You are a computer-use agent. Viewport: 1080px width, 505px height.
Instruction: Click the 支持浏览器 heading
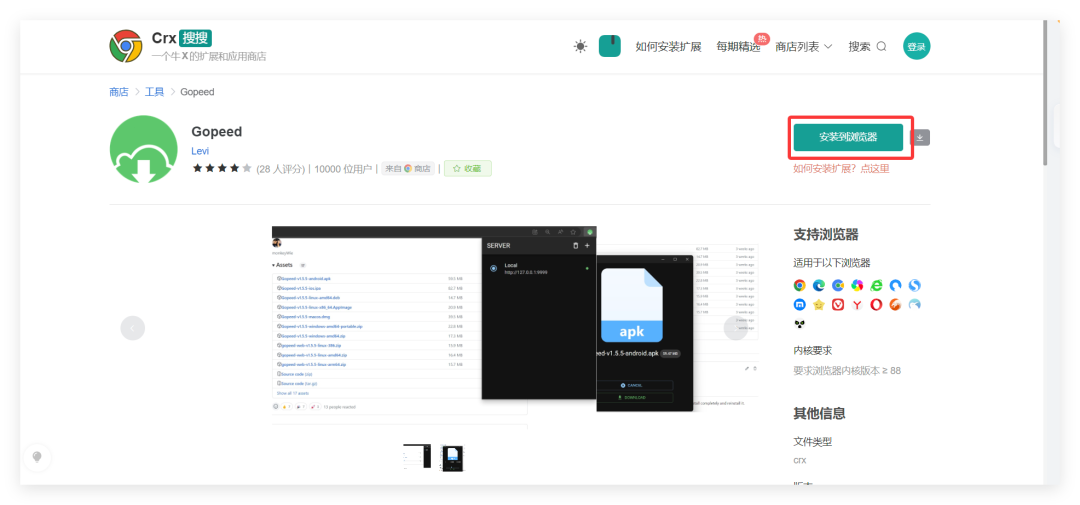[826, 234]
